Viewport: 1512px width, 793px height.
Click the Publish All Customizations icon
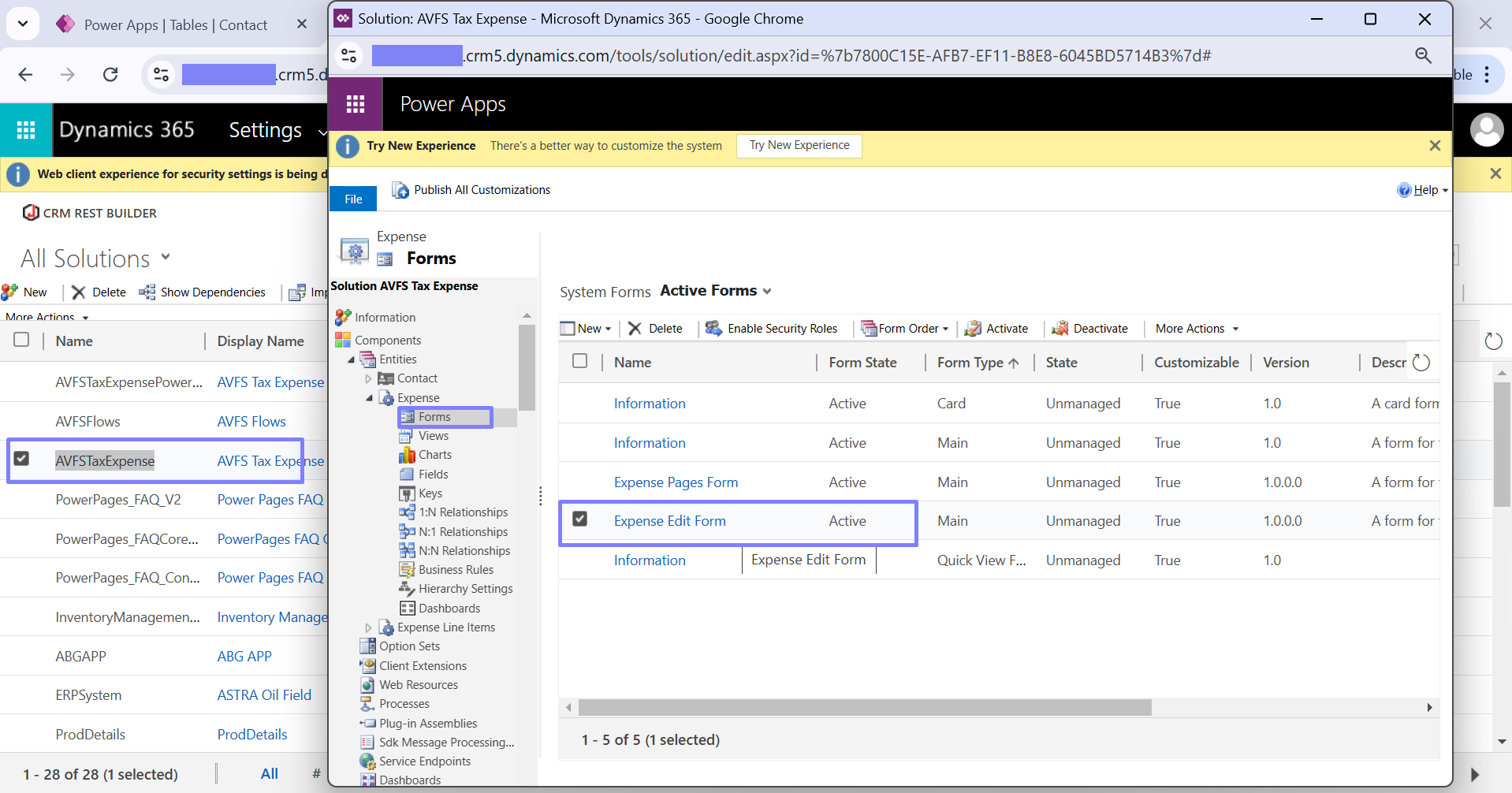click(400, 190)
